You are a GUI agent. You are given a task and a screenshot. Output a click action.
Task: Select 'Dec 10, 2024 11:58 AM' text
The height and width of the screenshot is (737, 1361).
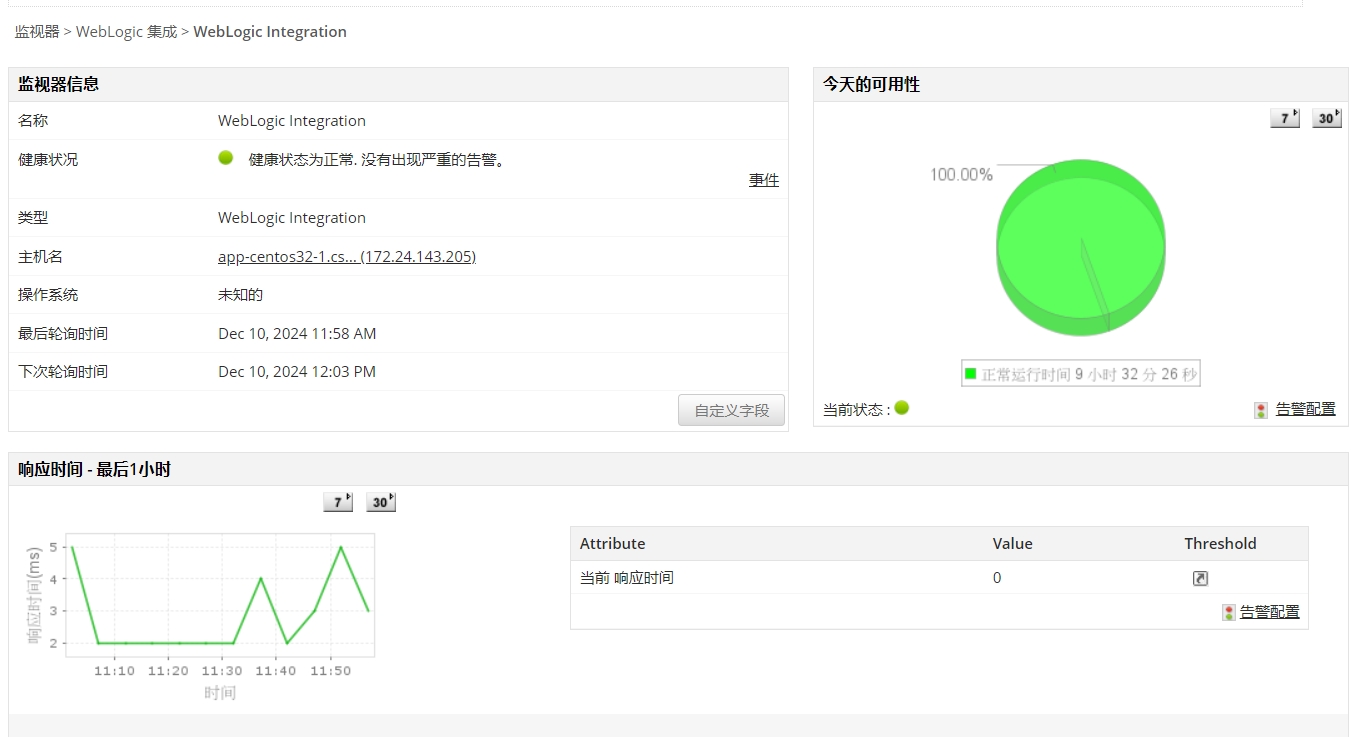297,334
